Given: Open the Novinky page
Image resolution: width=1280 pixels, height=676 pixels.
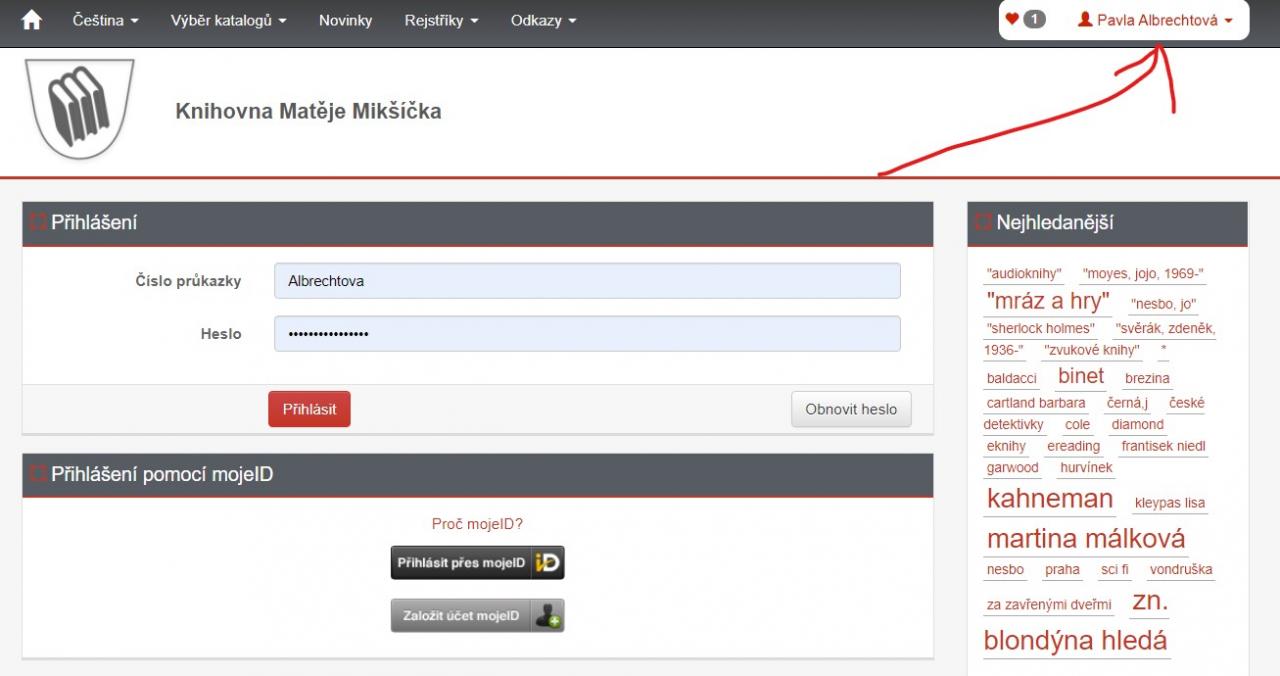Looking at the screenshot, I should [x=345, y=21].
